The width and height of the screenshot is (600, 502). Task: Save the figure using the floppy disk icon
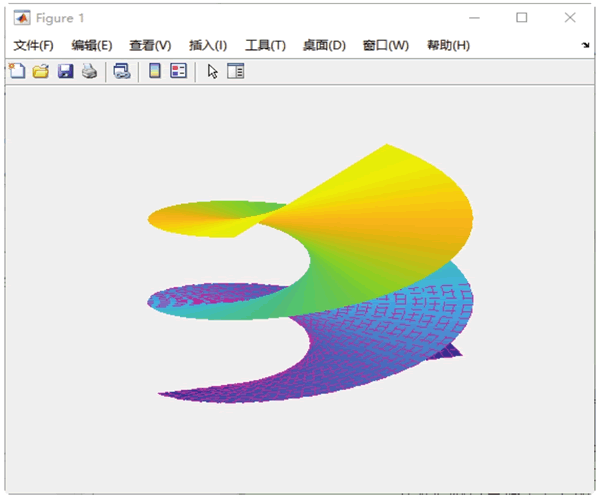point(65,71)
